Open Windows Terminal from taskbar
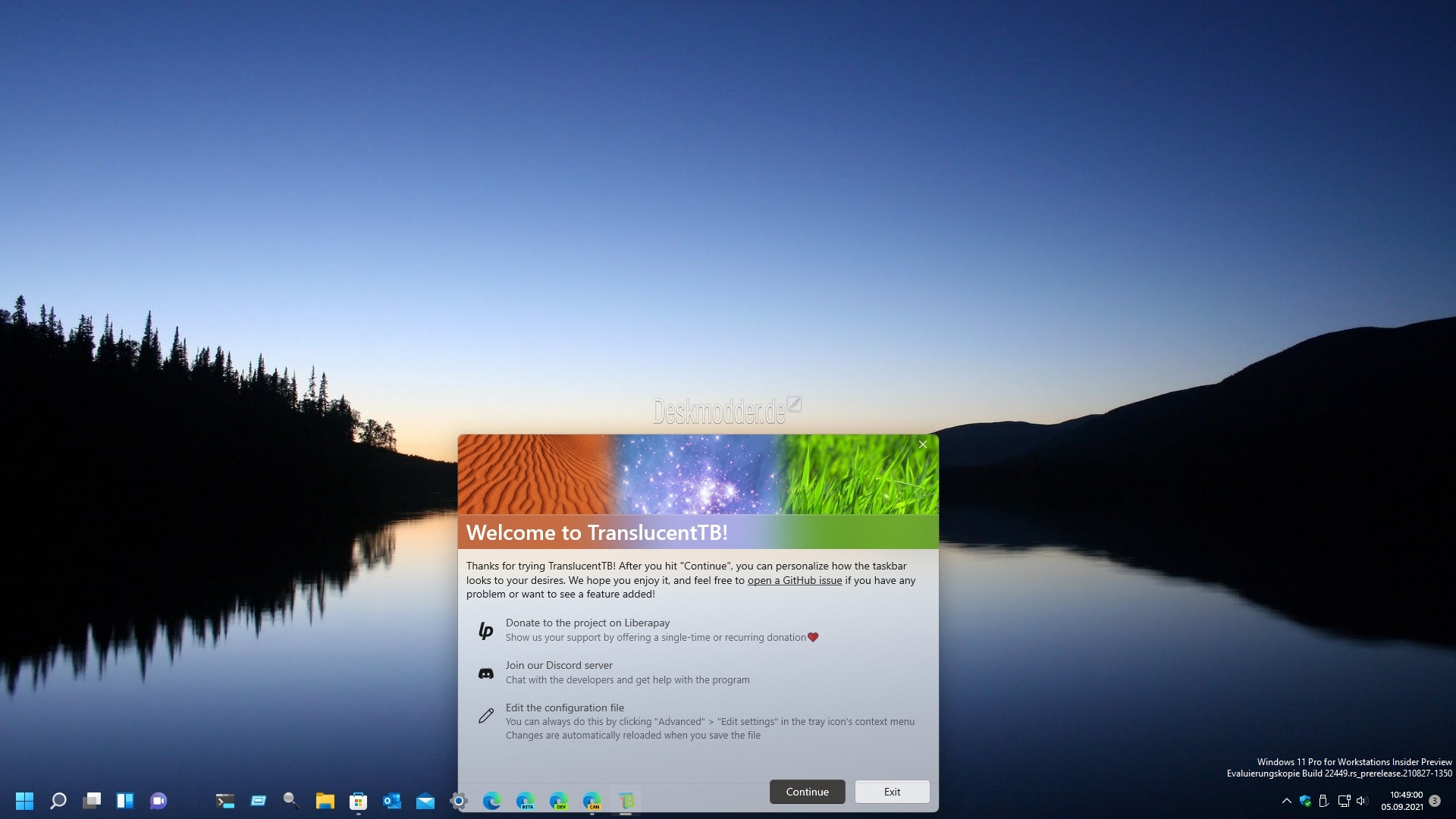This screenshot has width=1456, height=819. (x=225, y=801)
